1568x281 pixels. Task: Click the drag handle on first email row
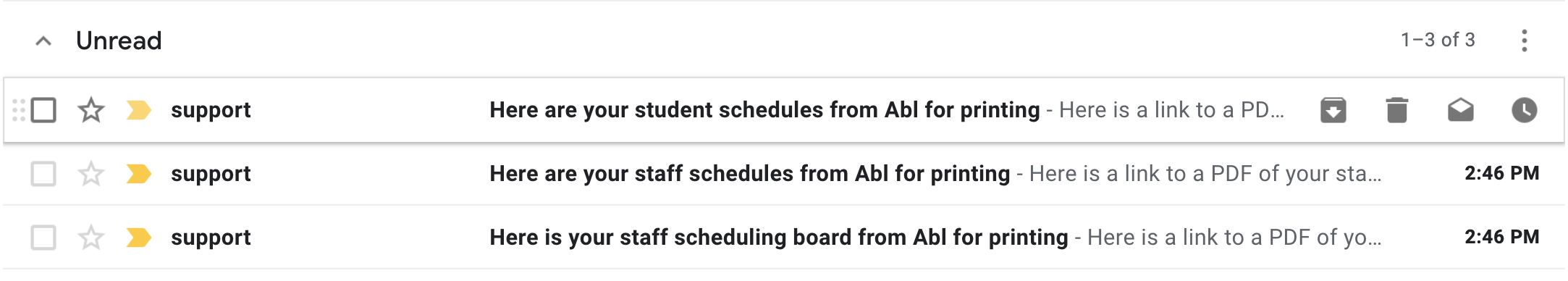(19, 110)
